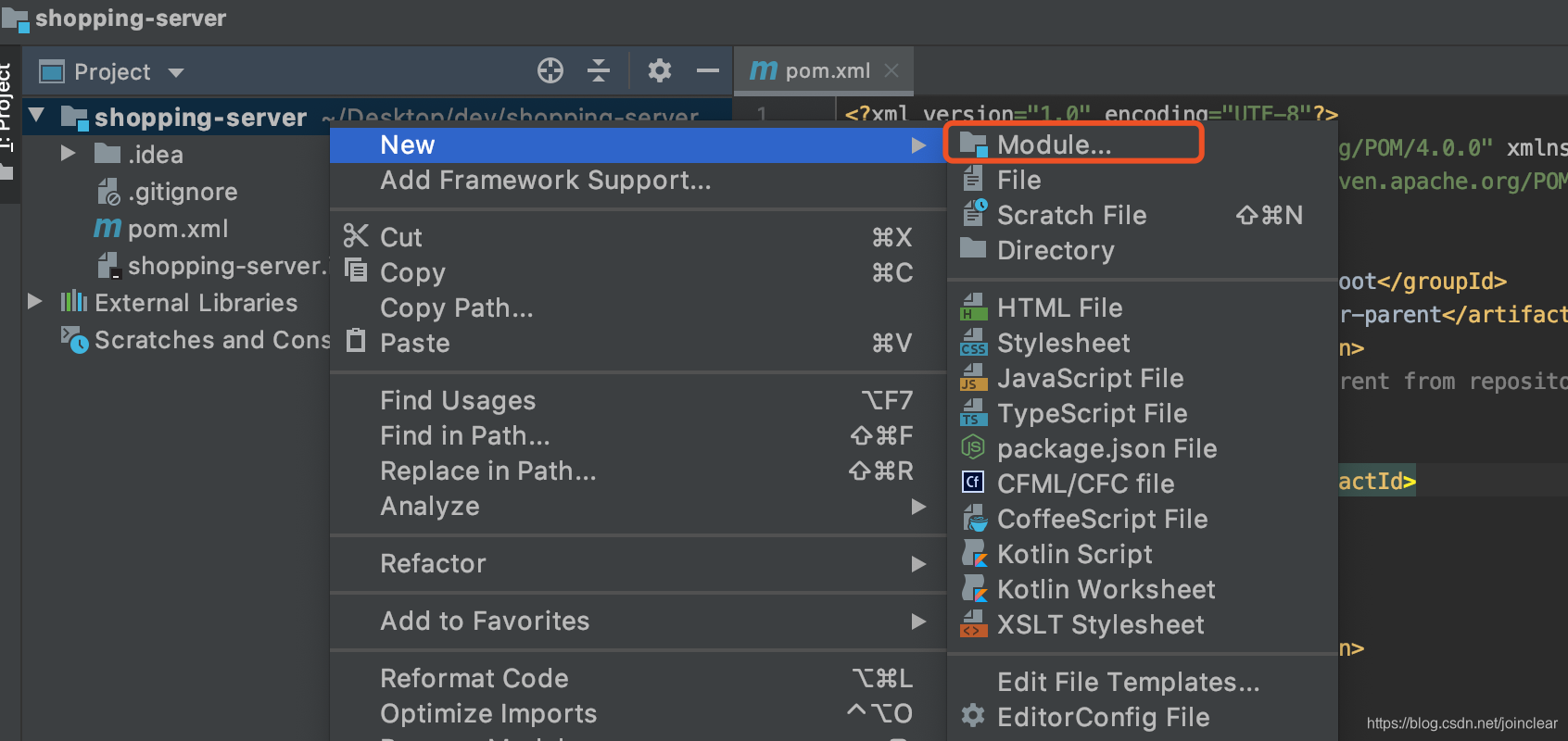Open Add to Favorites submenu
The height and width of the screenshot is (741, 1568).
click(x=638, y=621)
